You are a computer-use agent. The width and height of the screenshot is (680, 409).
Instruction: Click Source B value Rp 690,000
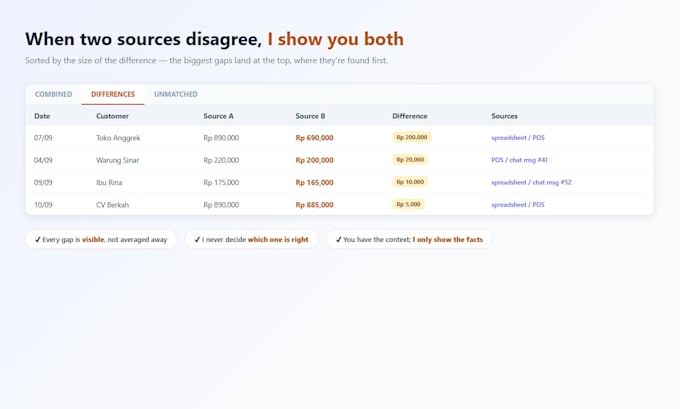tap(314, 137)
